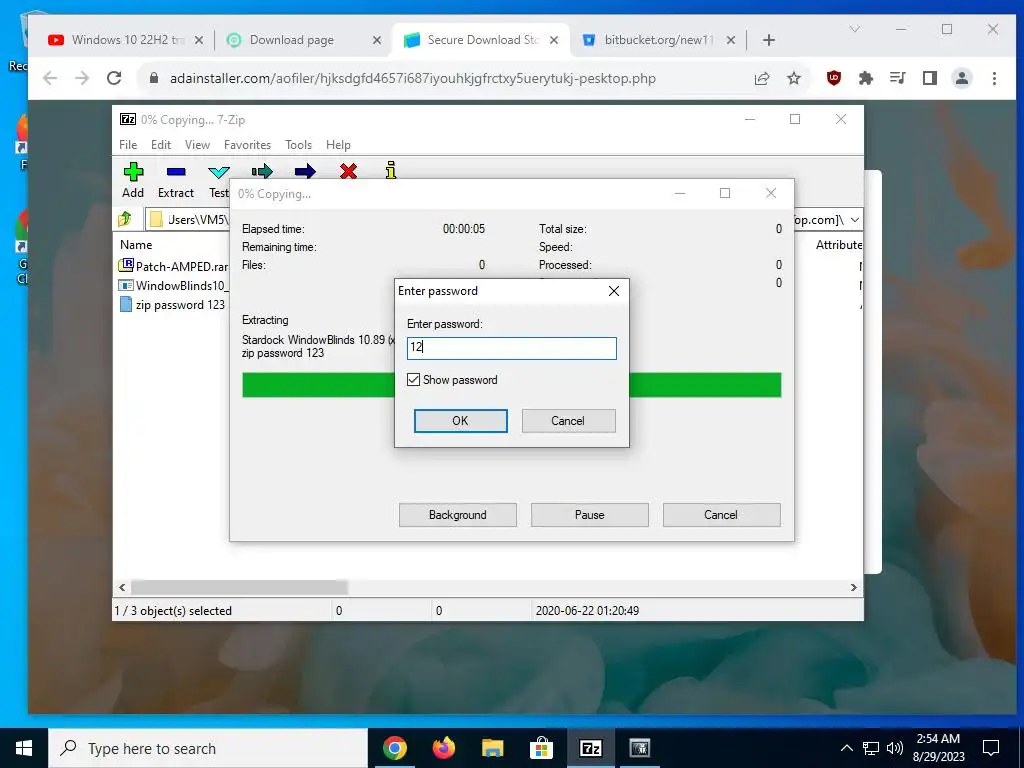1024x768 pixels.
Task: Click the 7-Zip taskbar icon
Action: point(590,748)
